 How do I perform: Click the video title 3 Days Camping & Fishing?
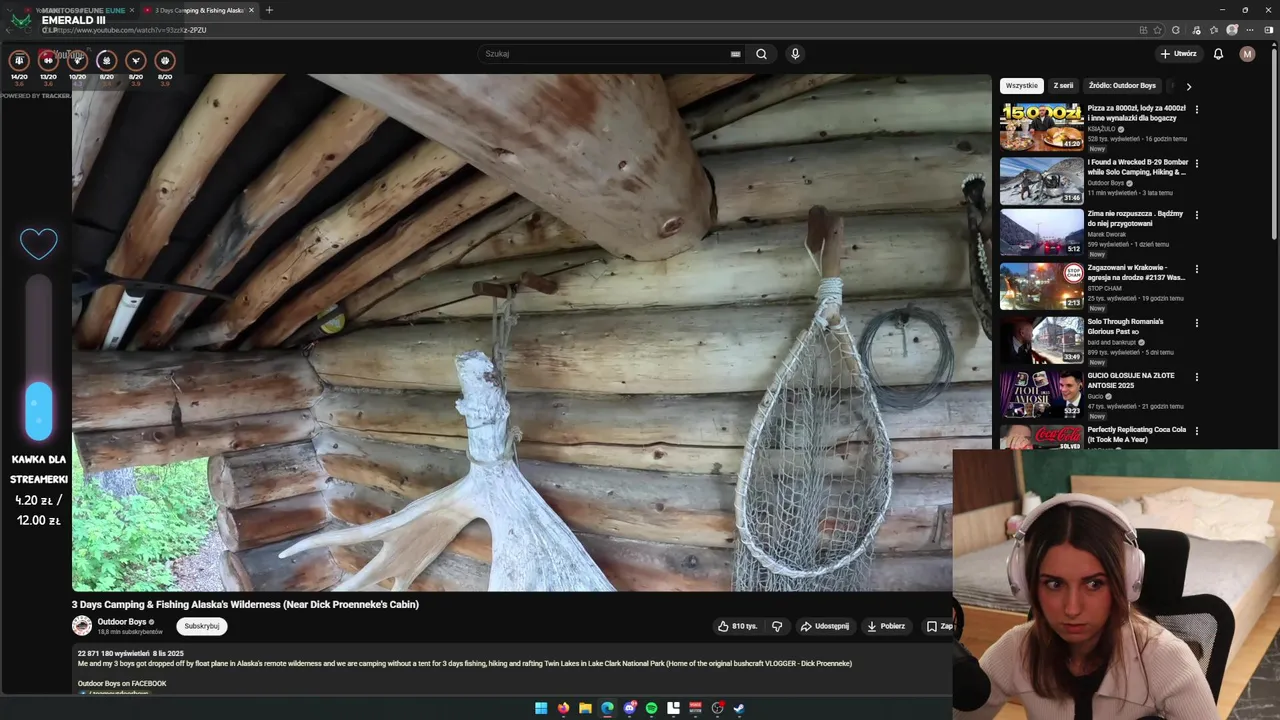(x=245, y=604)
